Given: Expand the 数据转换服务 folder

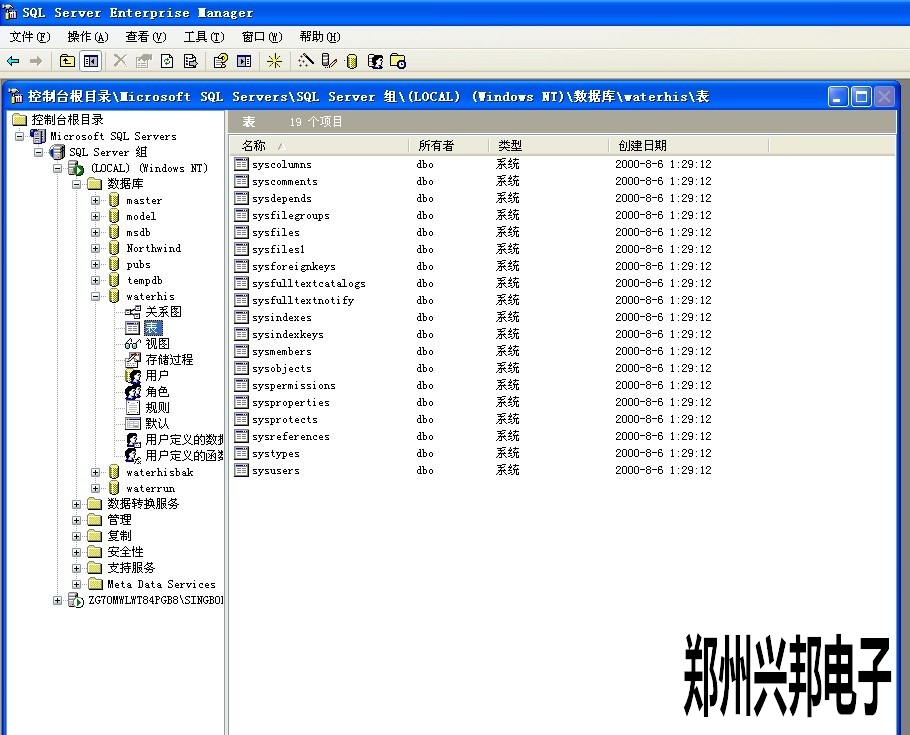Looking at the screenshot, I should point(77,505).
